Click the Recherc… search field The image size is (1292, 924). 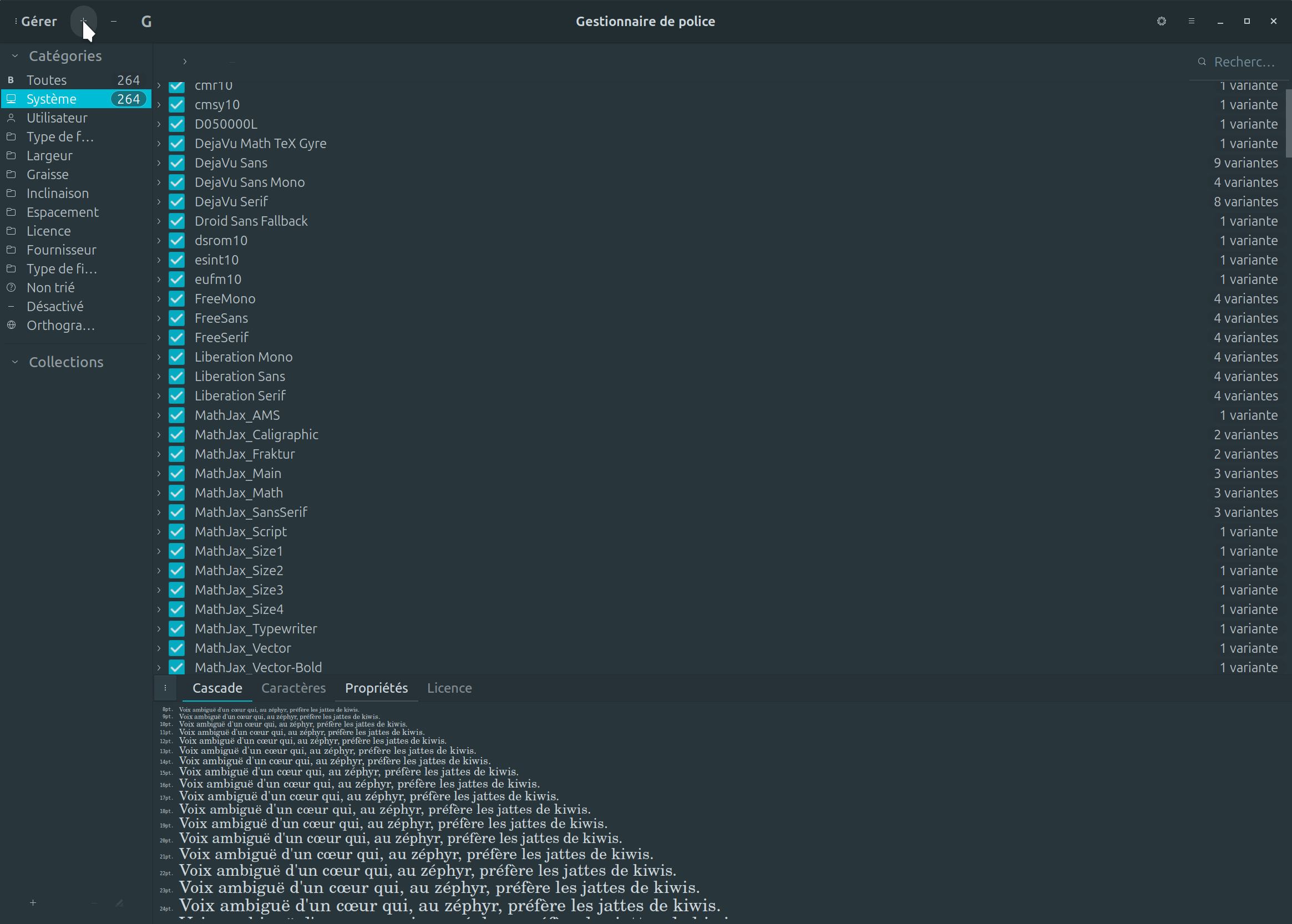(1243, 62)
